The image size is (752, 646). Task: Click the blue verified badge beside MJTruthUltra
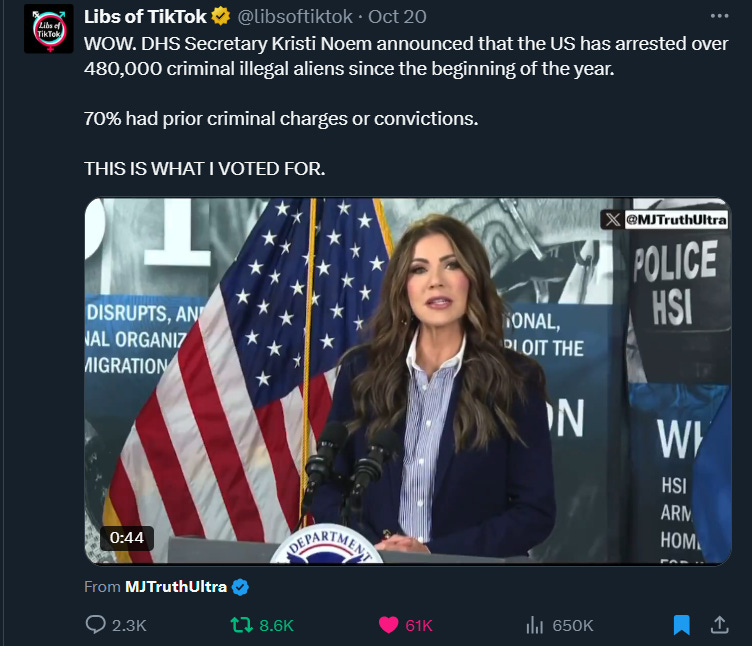click(240, 587)
